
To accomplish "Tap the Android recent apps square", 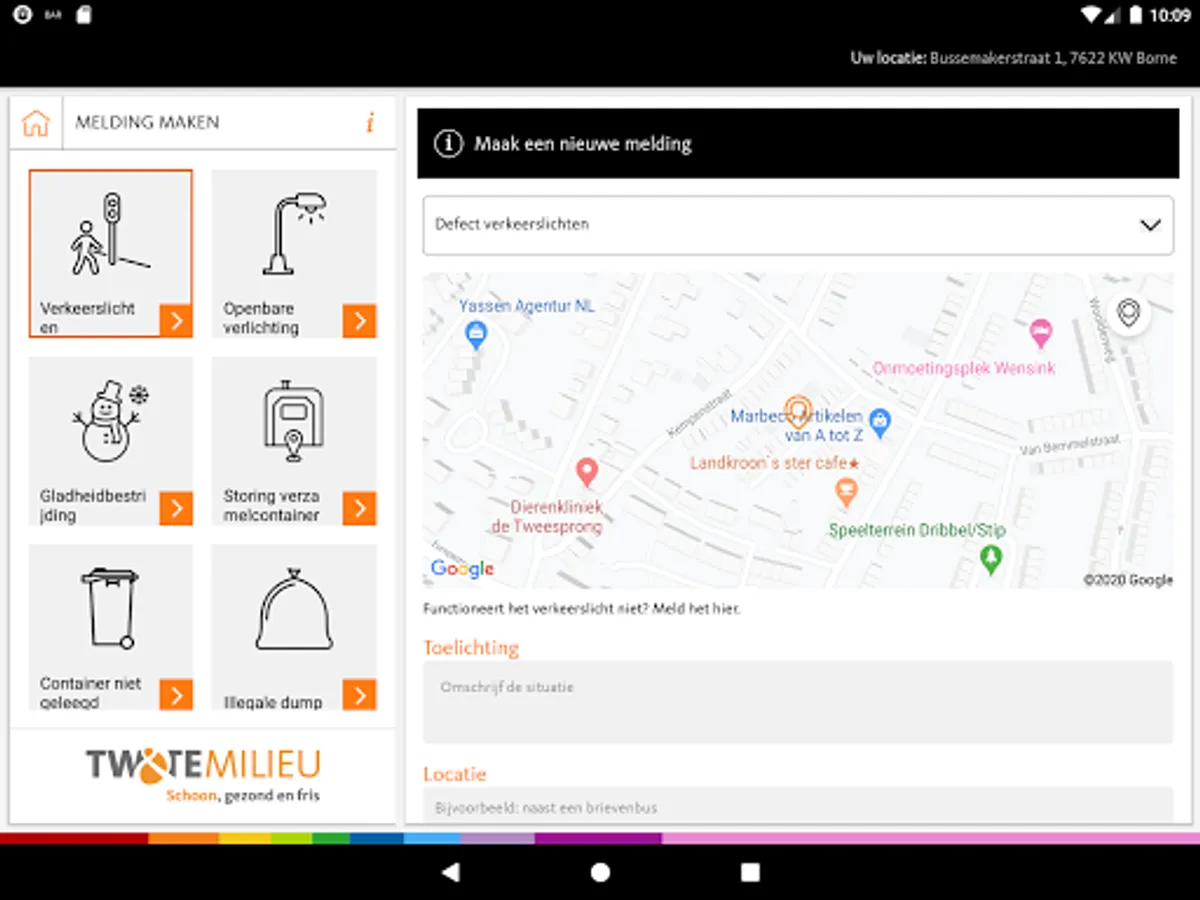I will [750, 872].
